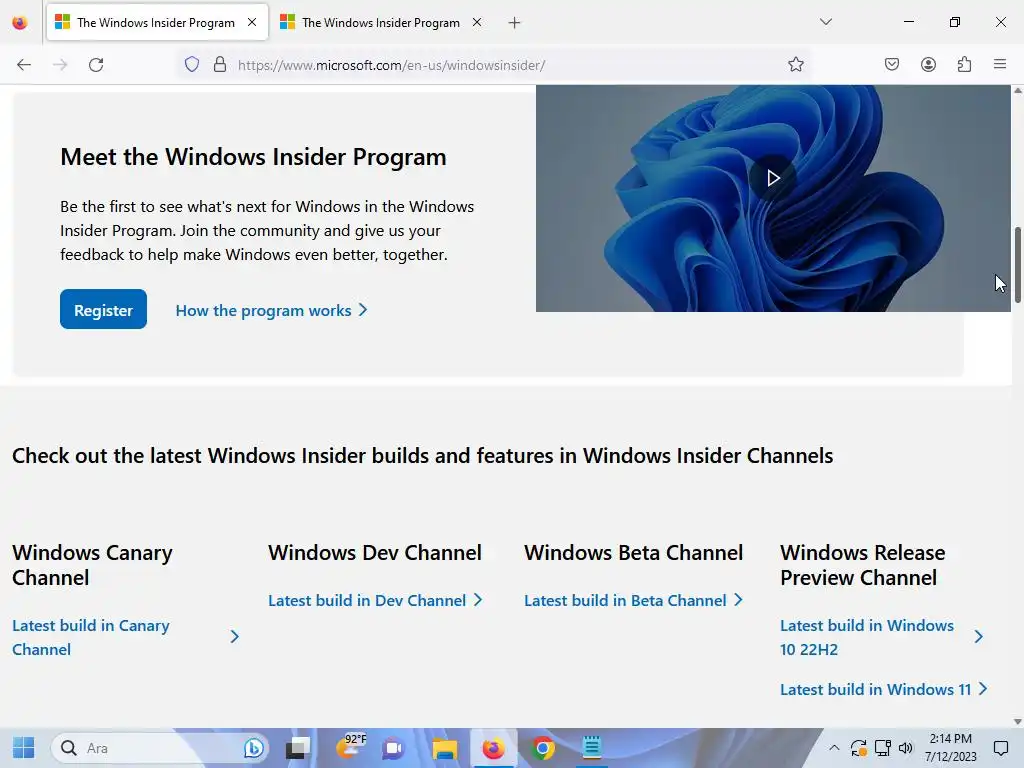Open the Save to Pocket icon
The image size is (1024, 768).
(892, 64)
